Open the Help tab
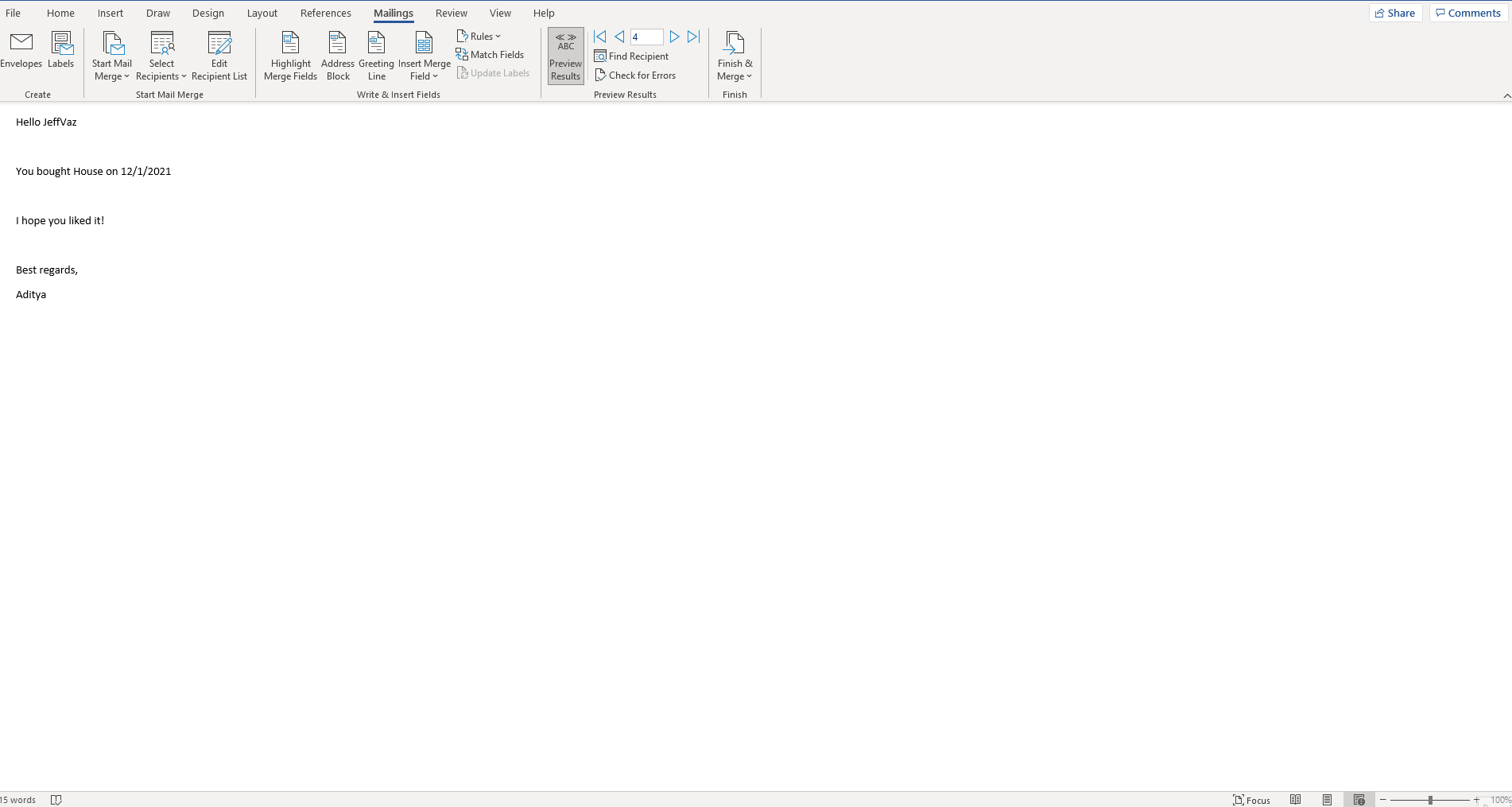Screen dimensions: 1512x807 (x=544, y=13)
